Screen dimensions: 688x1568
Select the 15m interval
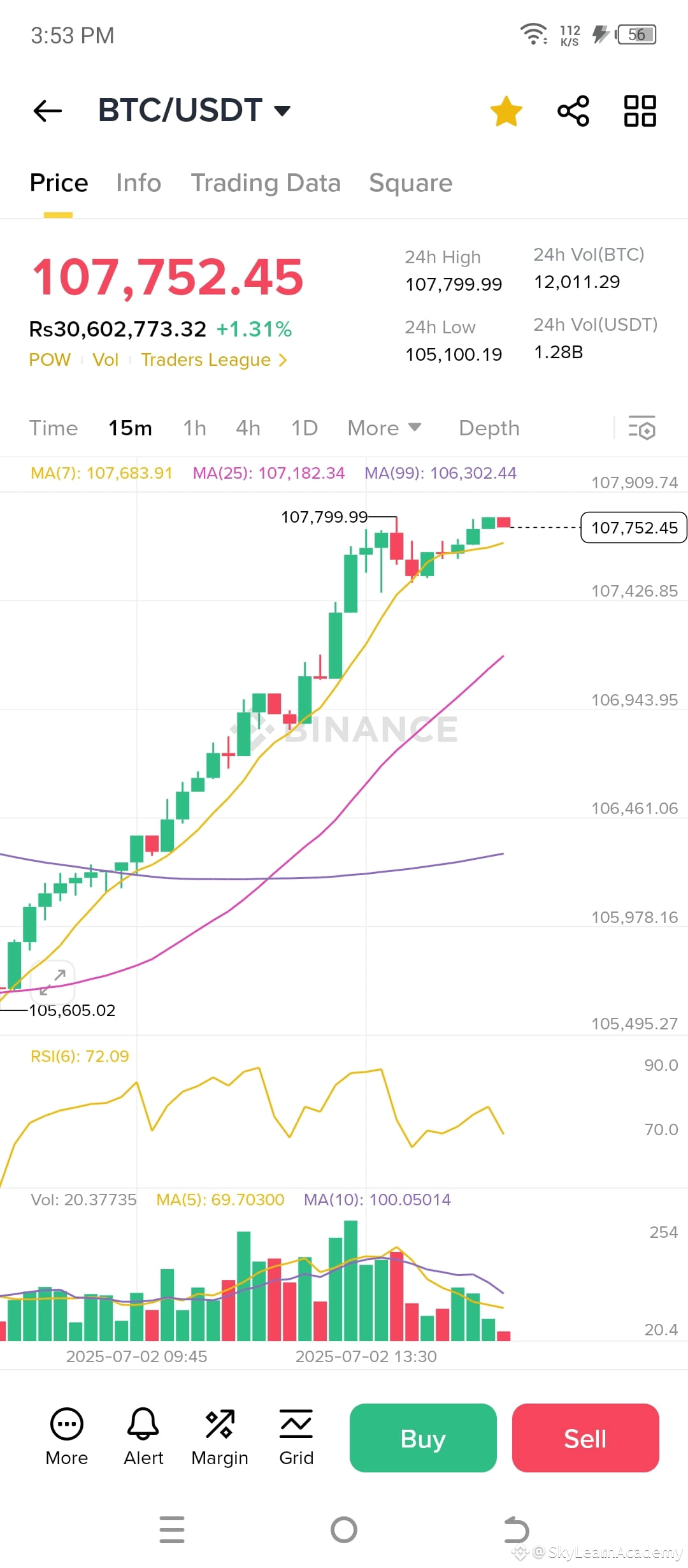130,428
